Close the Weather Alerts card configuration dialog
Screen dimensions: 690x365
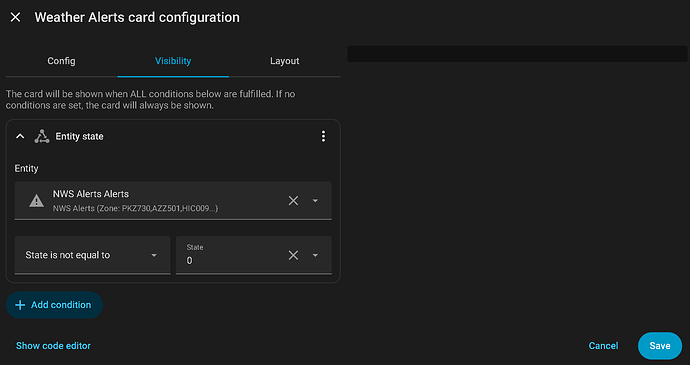click(x=15, y=17)
